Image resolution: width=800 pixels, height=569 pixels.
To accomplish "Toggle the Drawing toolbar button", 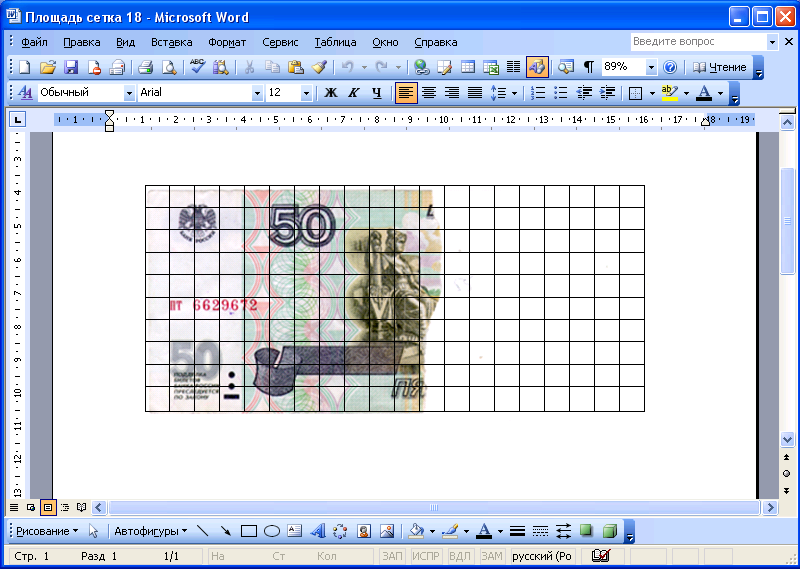I will pos(537,67).
